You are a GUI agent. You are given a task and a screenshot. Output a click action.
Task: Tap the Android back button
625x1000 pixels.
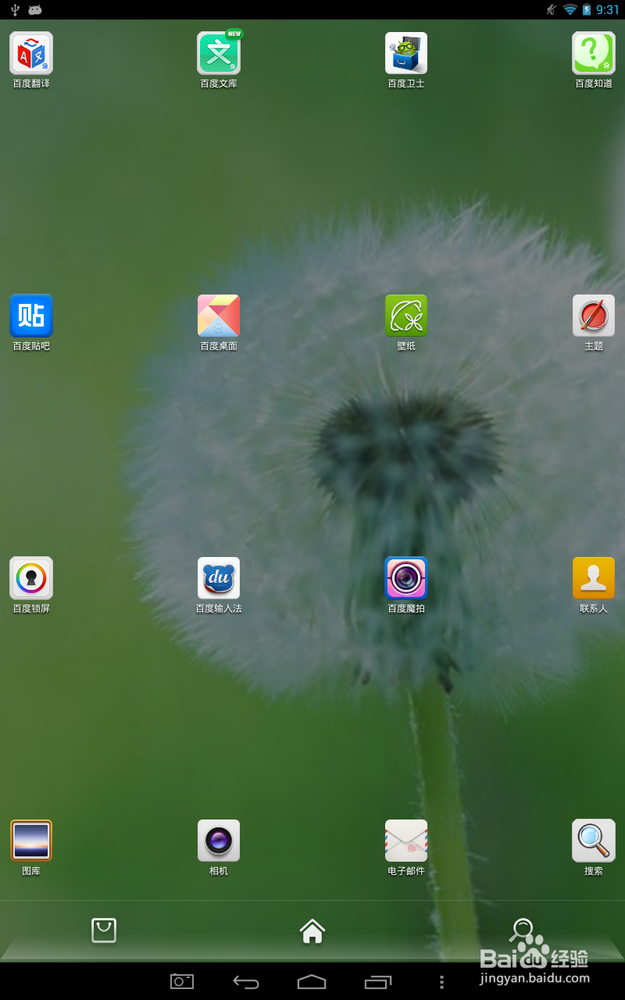[x=246, y=982]
